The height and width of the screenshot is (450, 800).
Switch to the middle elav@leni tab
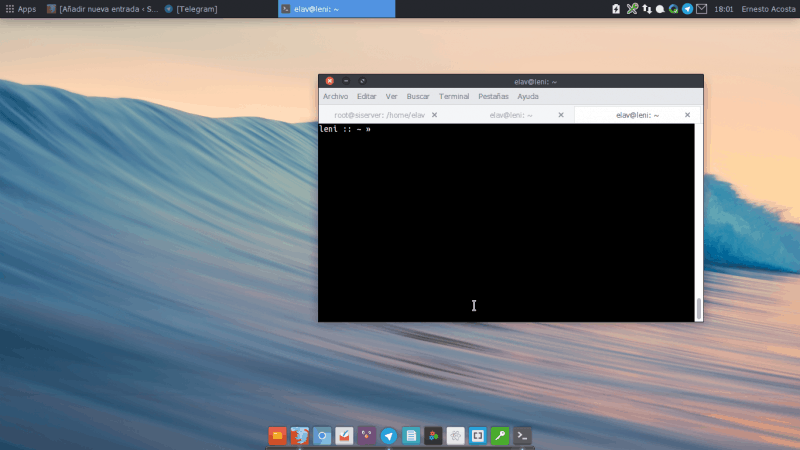511,115
